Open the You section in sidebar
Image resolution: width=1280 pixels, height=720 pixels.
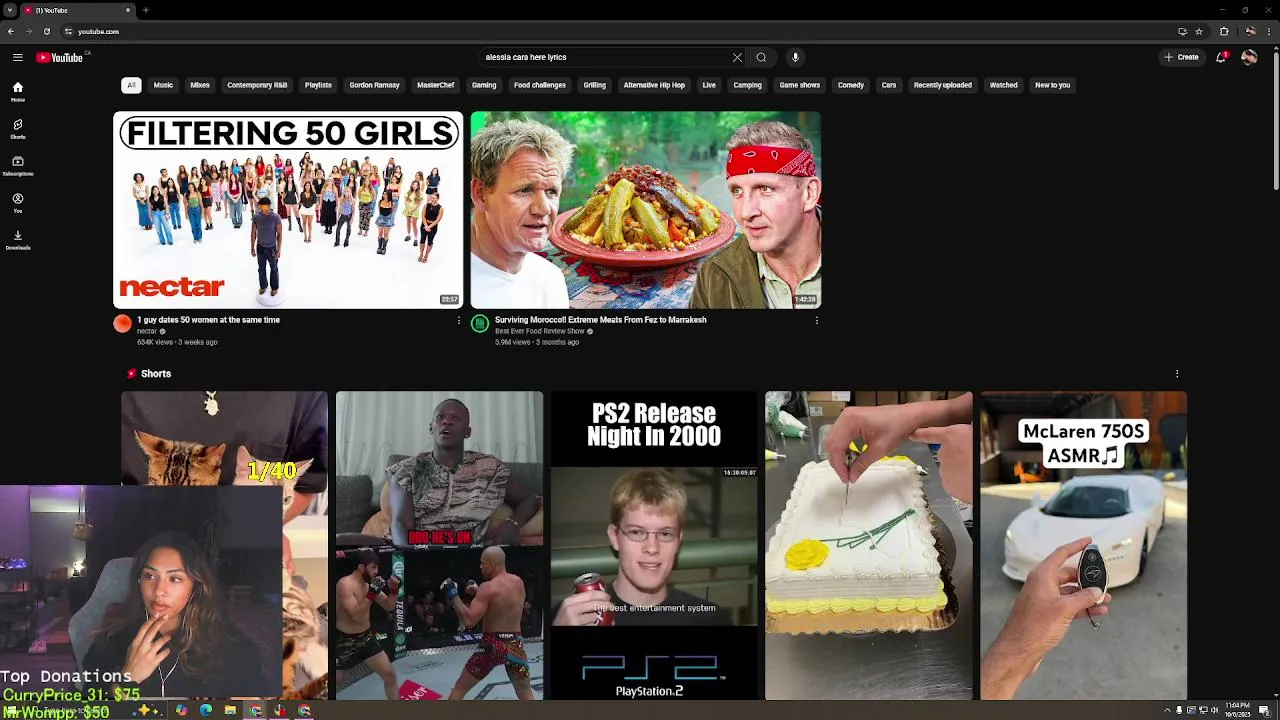tap(18, 203)
